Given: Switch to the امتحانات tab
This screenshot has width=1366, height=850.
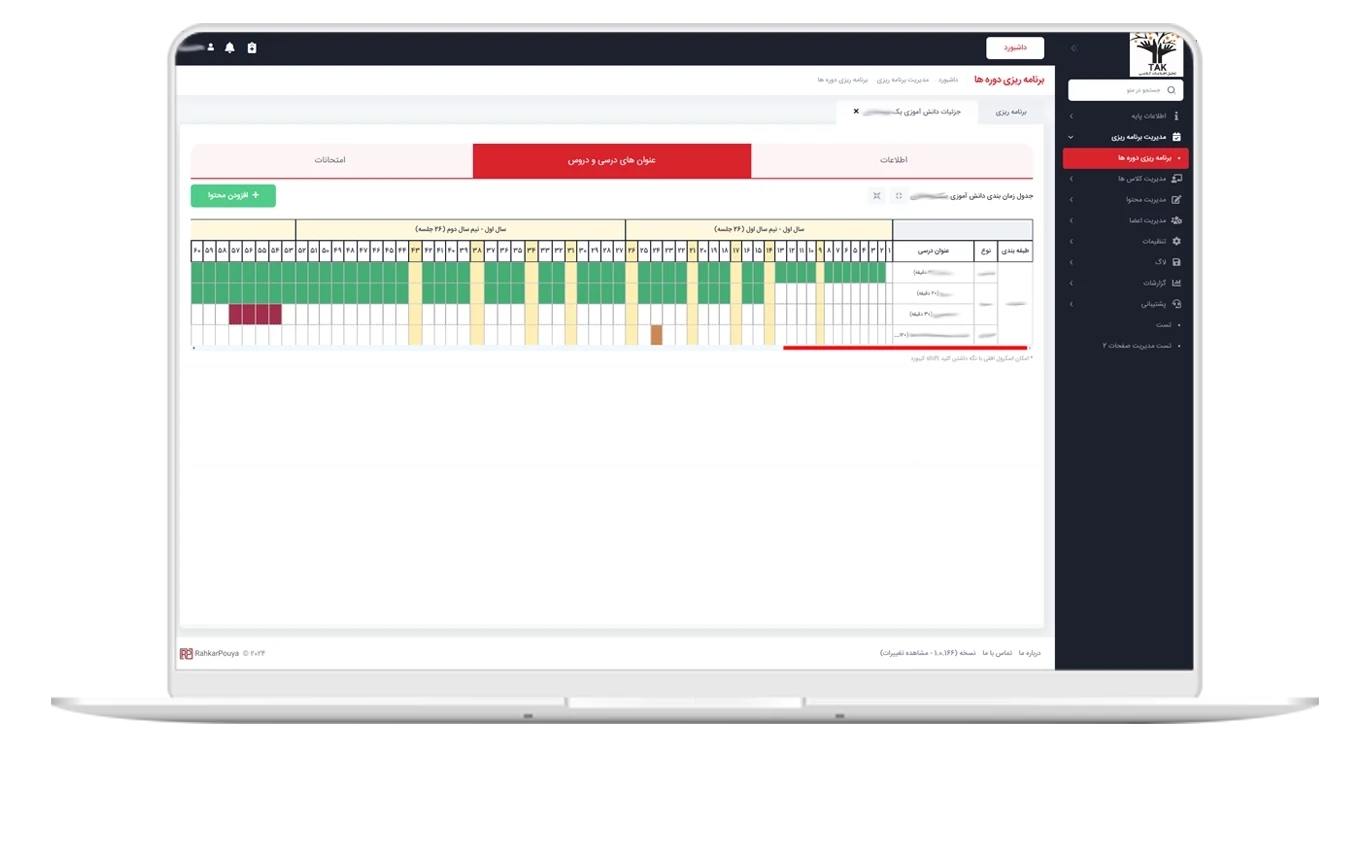Looking at the screenshot, I should tap(330, 161).
